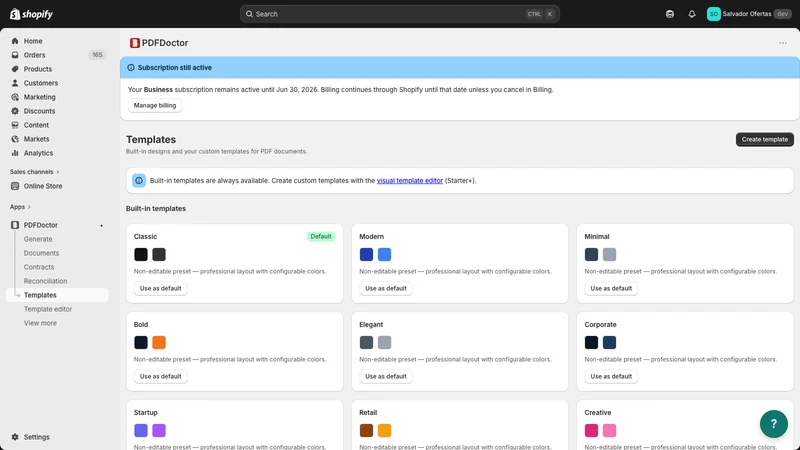The height and width of the screenshot is (450, 800).
Task: Open the Reconciliation page
Action: point(45,281)
